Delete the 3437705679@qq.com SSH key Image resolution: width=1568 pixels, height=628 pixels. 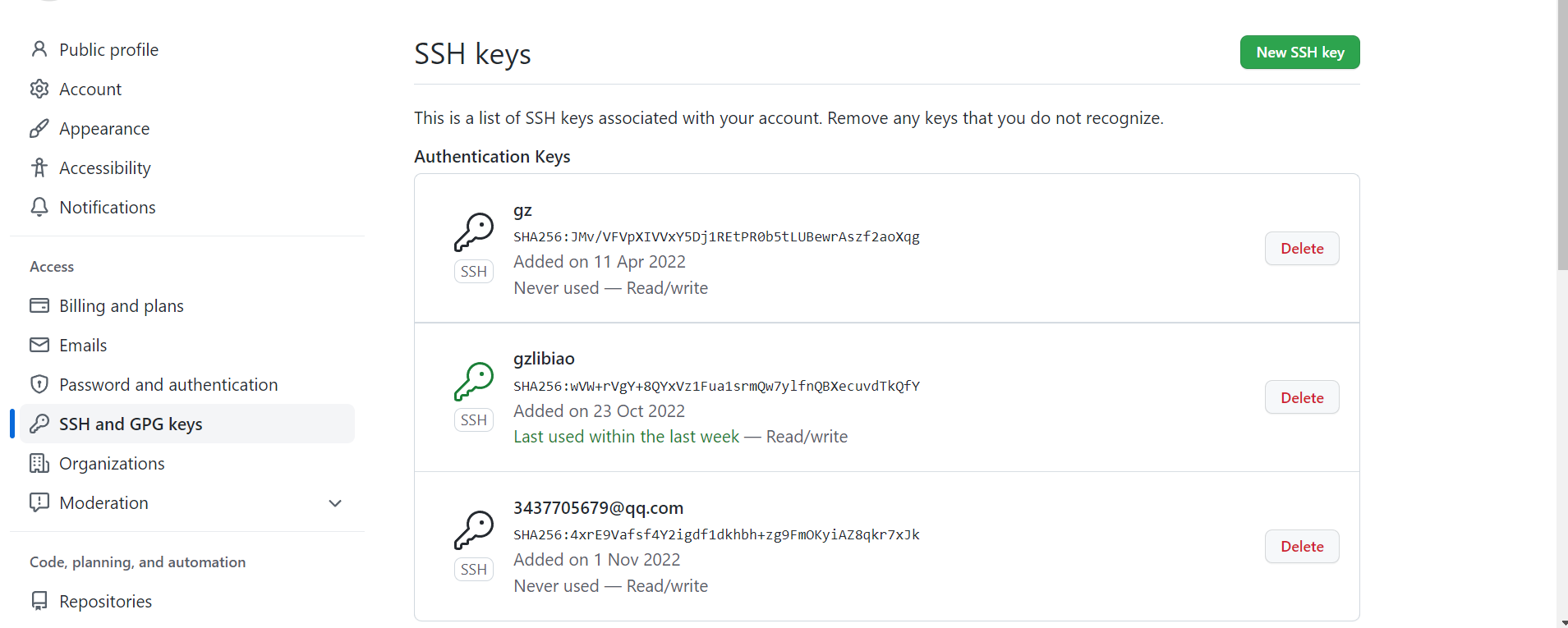pos(1302,547)
